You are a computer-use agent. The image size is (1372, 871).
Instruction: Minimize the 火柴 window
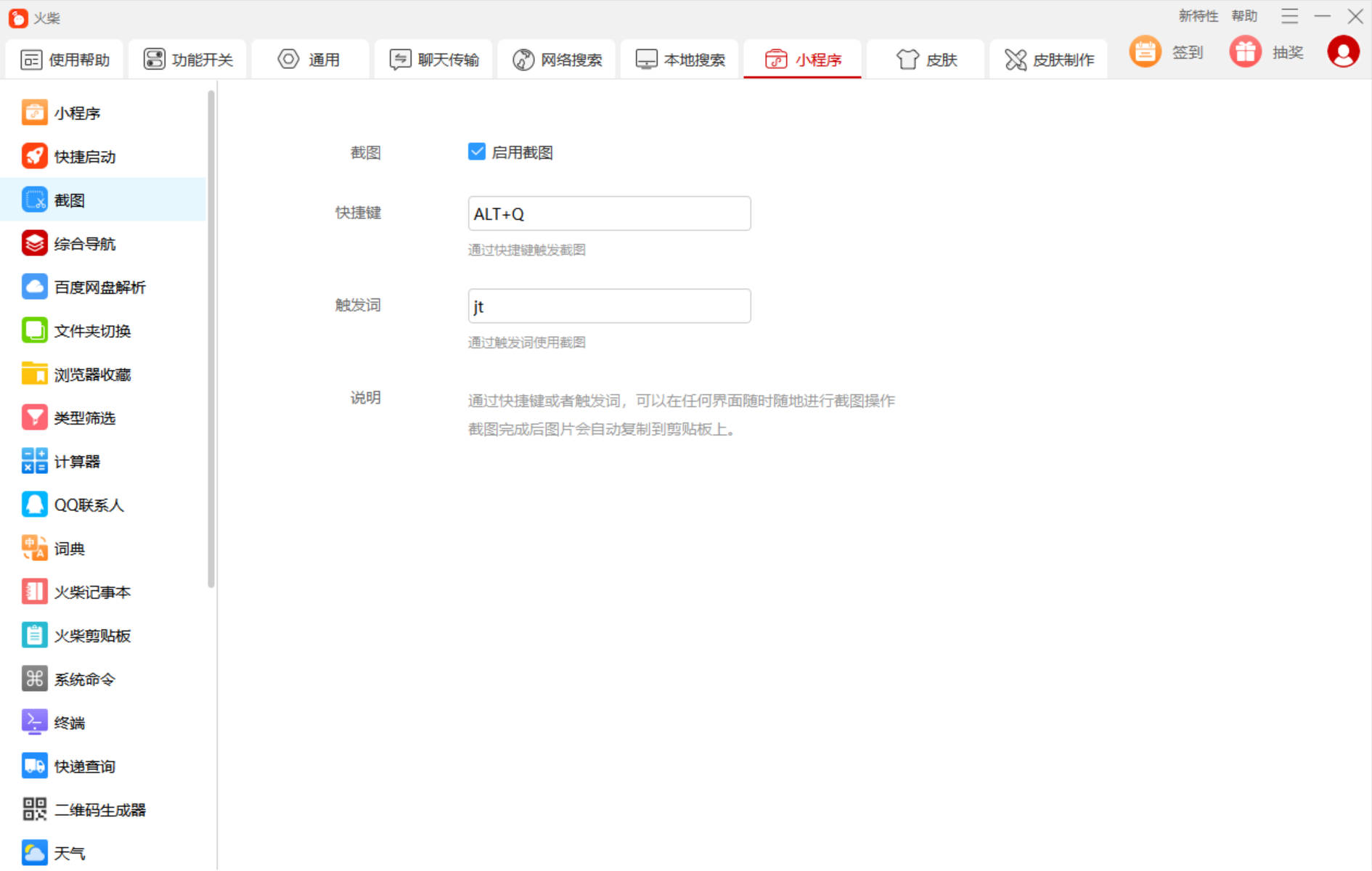pos(1323,16)
